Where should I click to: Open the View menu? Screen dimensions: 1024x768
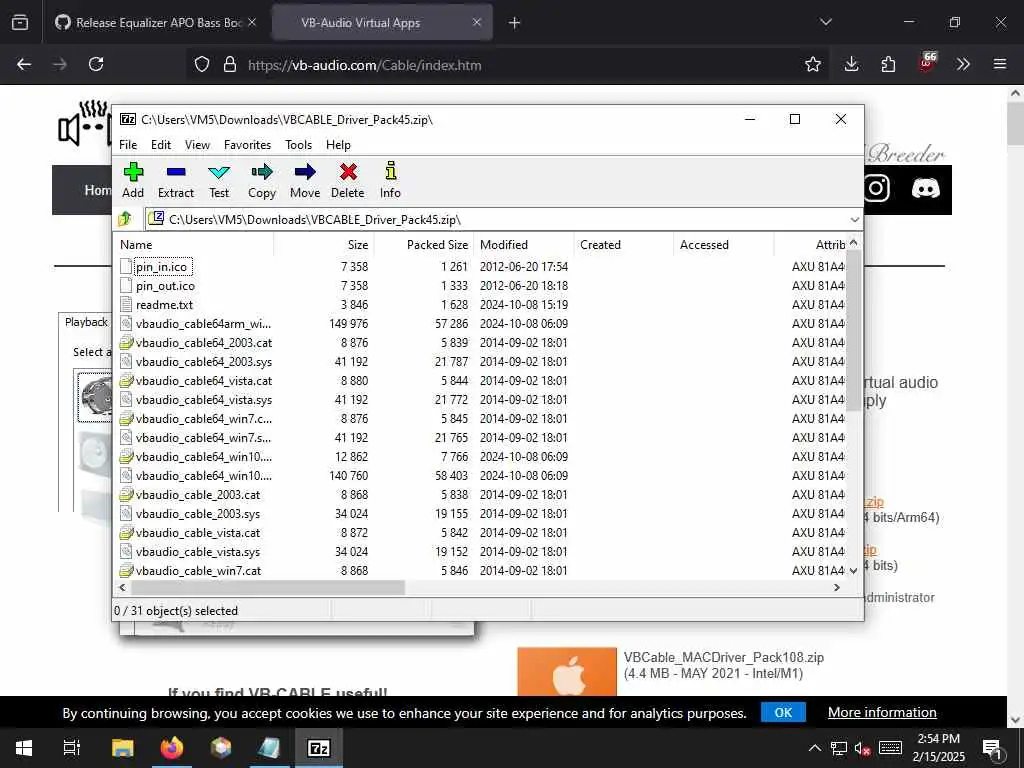point(197,145)
